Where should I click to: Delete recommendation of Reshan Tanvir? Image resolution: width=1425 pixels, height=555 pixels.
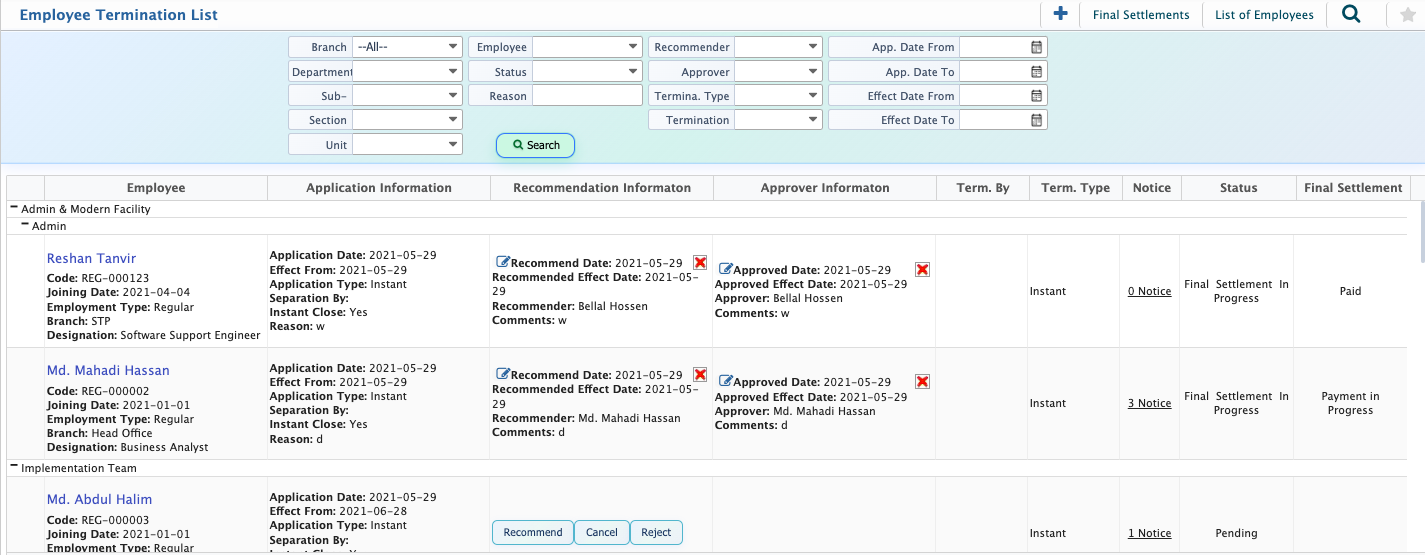700,262
